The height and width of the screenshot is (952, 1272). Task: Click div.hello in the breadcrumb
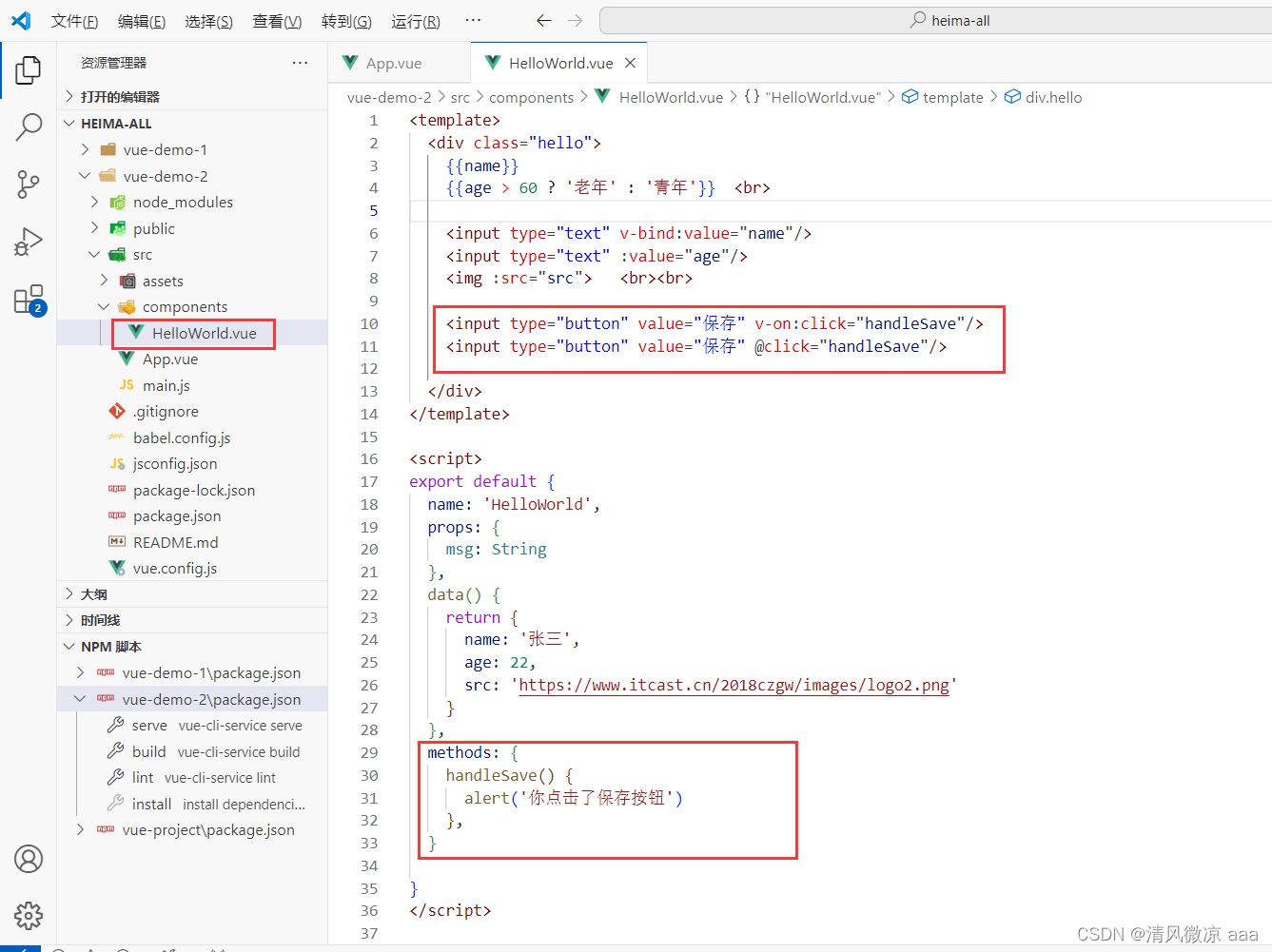pyautogui.click(x=1044, y=97)
